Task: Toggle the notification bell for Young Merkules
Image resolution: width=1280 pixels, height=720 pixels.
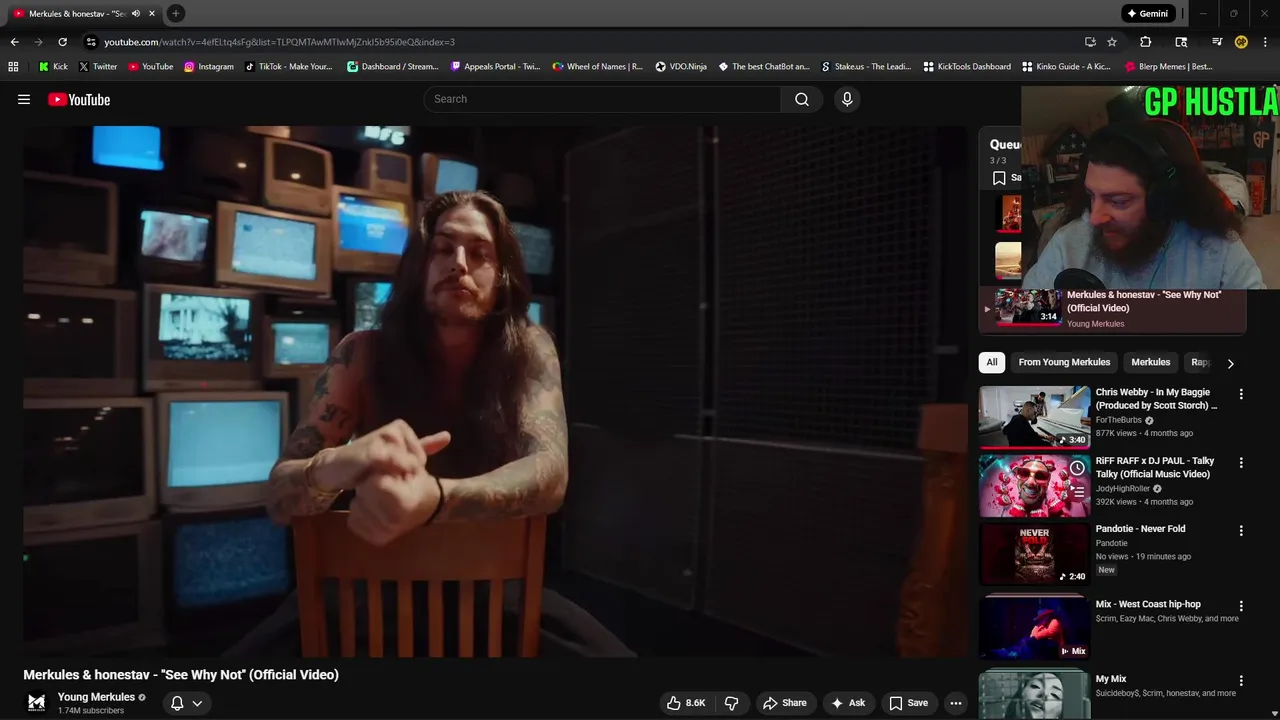Action: (177, 703)
